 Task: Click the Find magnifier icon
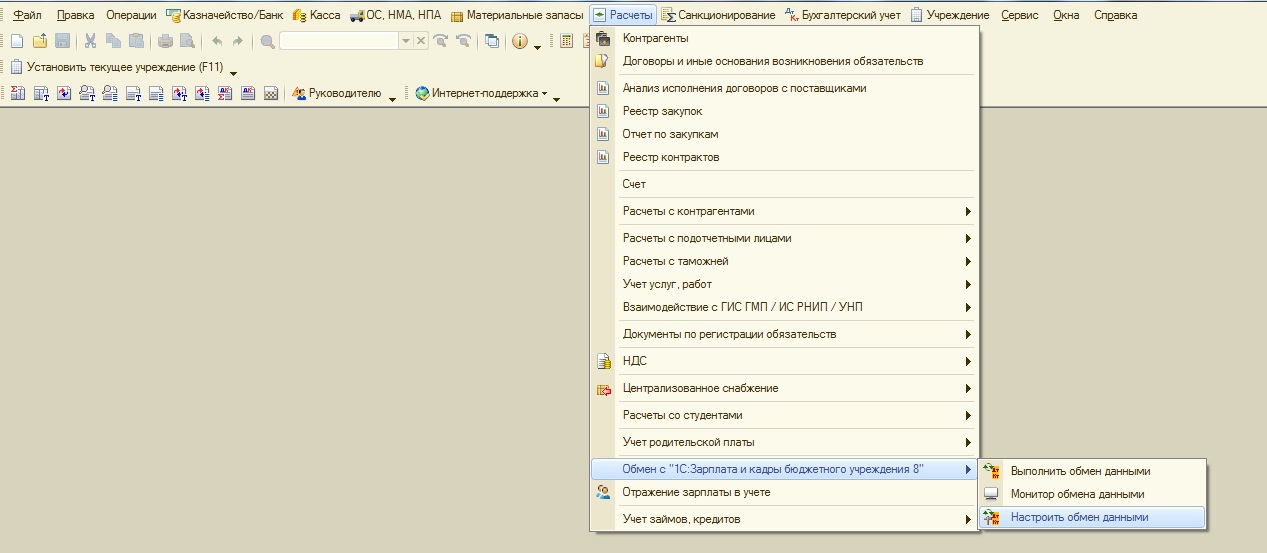pyautogui.click(x=268, y=41)
